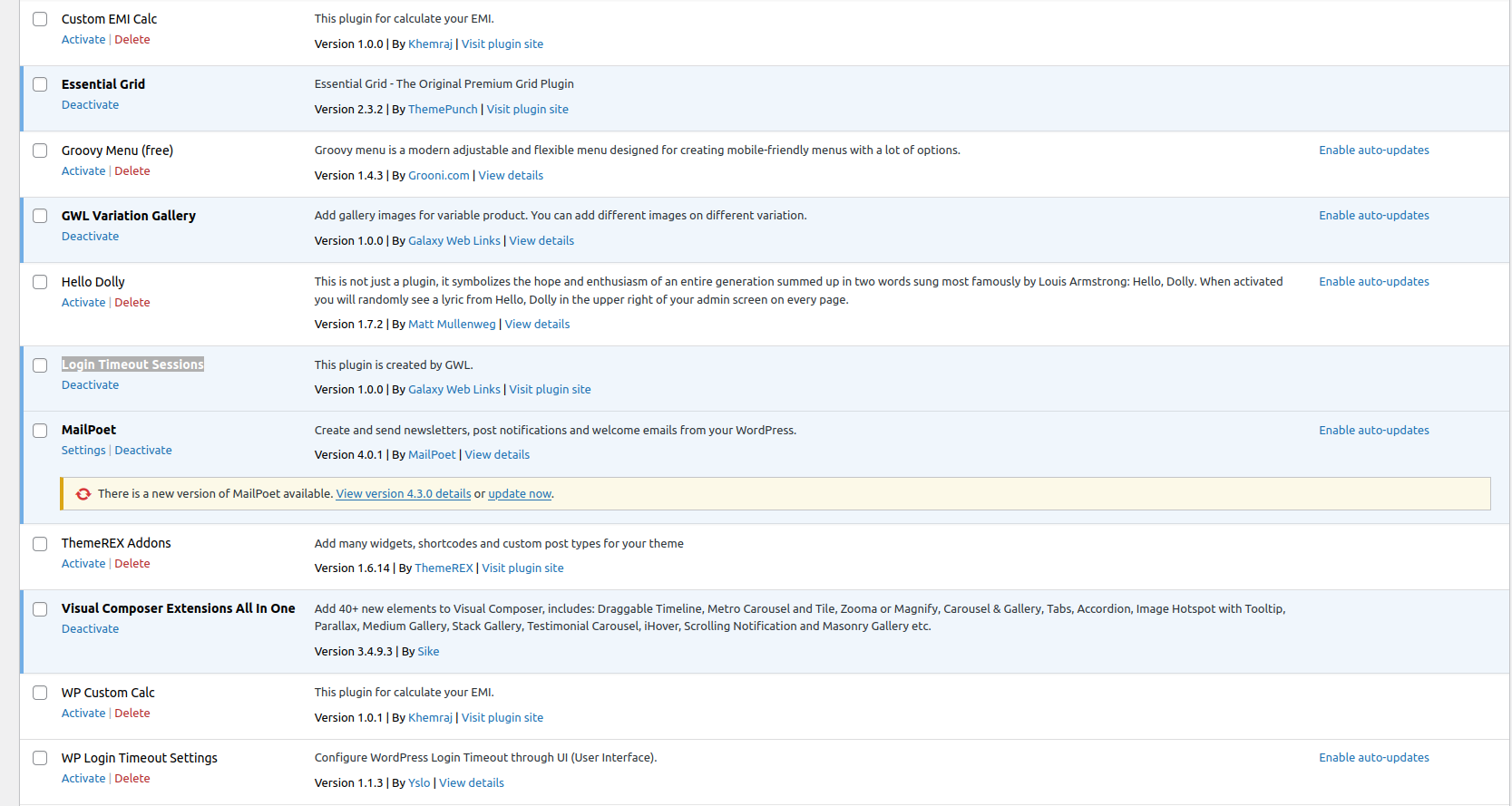
Task: Deactivate Visual Composer Extensions All In One
Action: pyautogui.click(x=90, y=629)
